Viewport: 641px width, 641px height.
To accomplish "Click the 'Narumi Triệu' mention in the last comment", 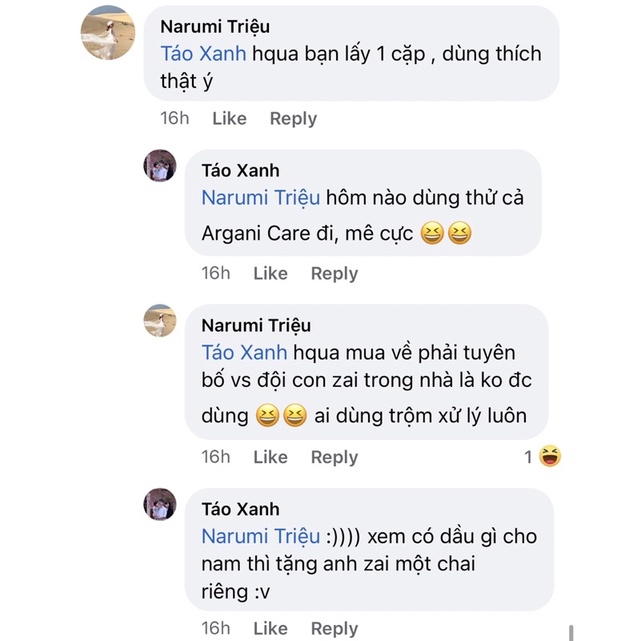I will pos(256,536).
